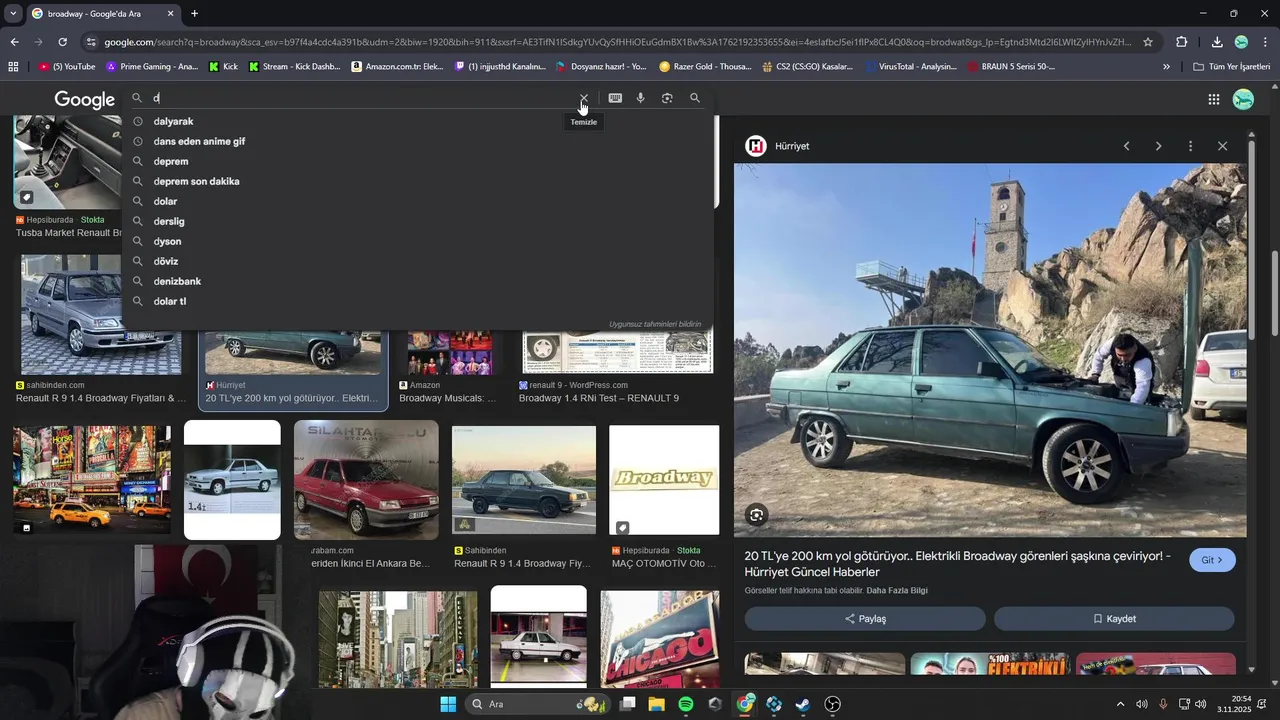
Task: Click the Git button to visit Hürriyet
Action: click(1212, 560)
